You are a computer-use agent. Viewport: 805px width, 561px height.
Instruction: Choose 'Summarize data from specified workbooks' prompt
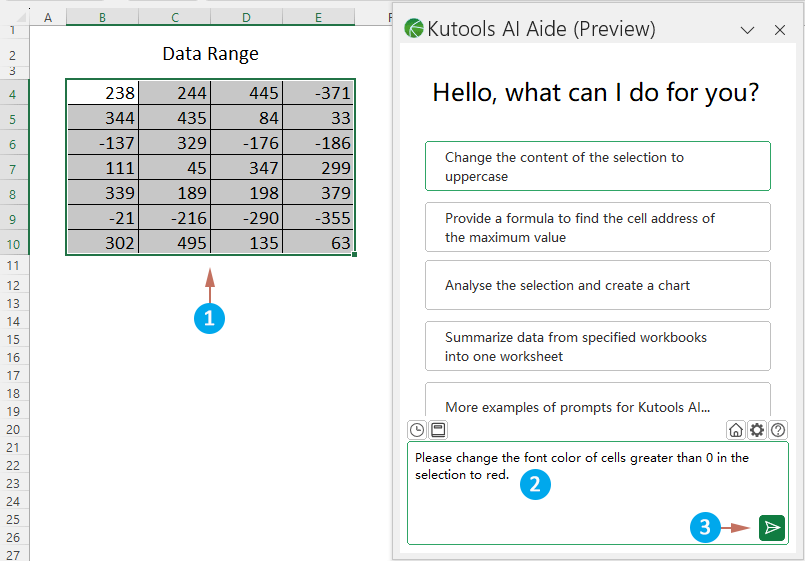click(x=597, y=346)
